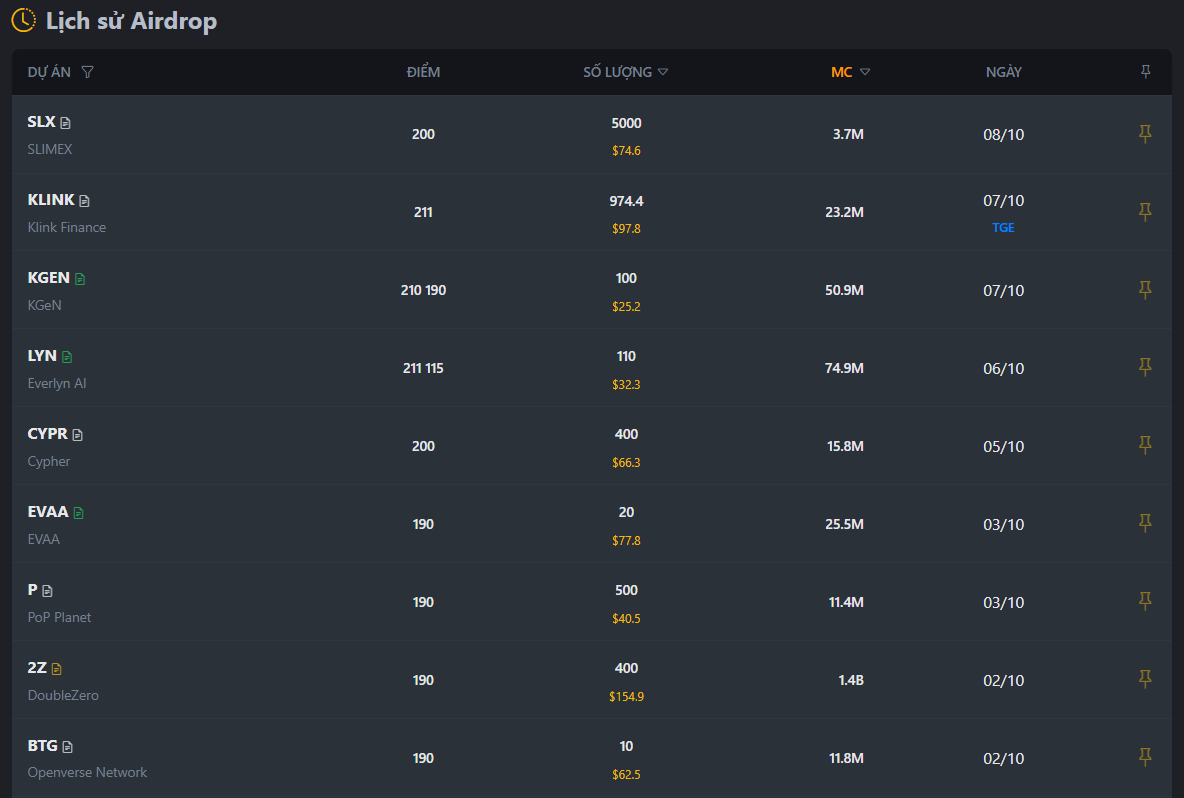1184x798 pixels.
Task: Pin the KLINK airdrop row
Action: (1145, 211)
